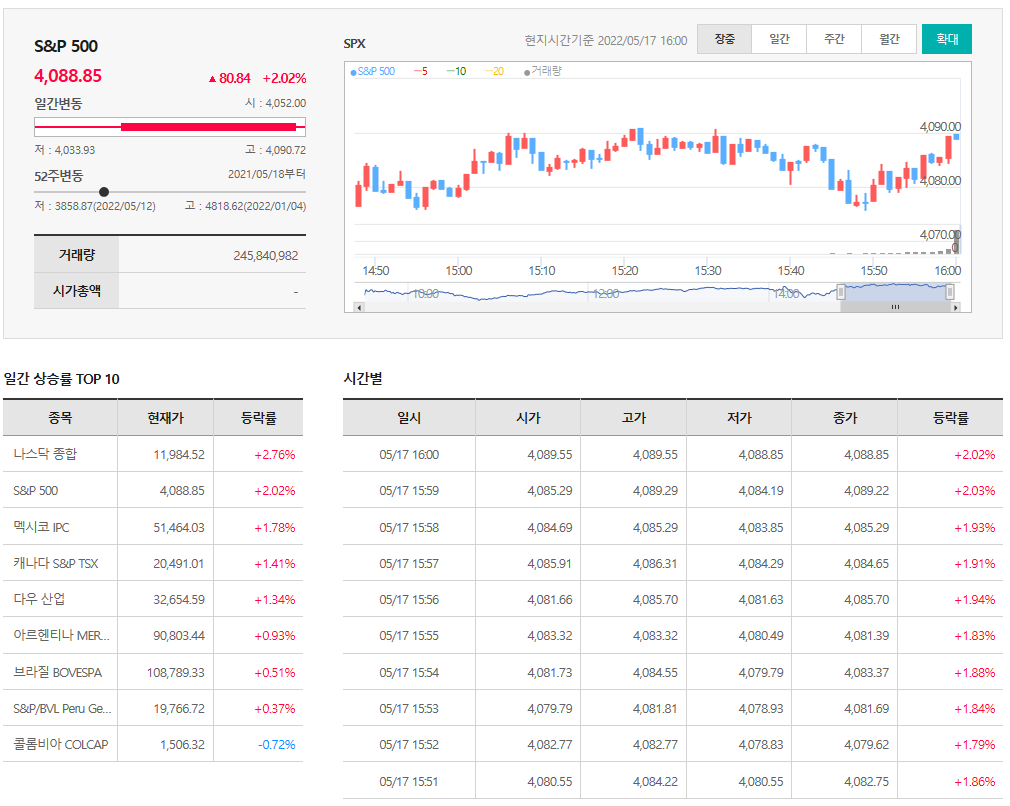Image resolution: width=1010 pixels, height=806 pixels.
Task: Click the 현지시간기준 2022/05/17 16:00 timestamp
Action: click(605, 41)
